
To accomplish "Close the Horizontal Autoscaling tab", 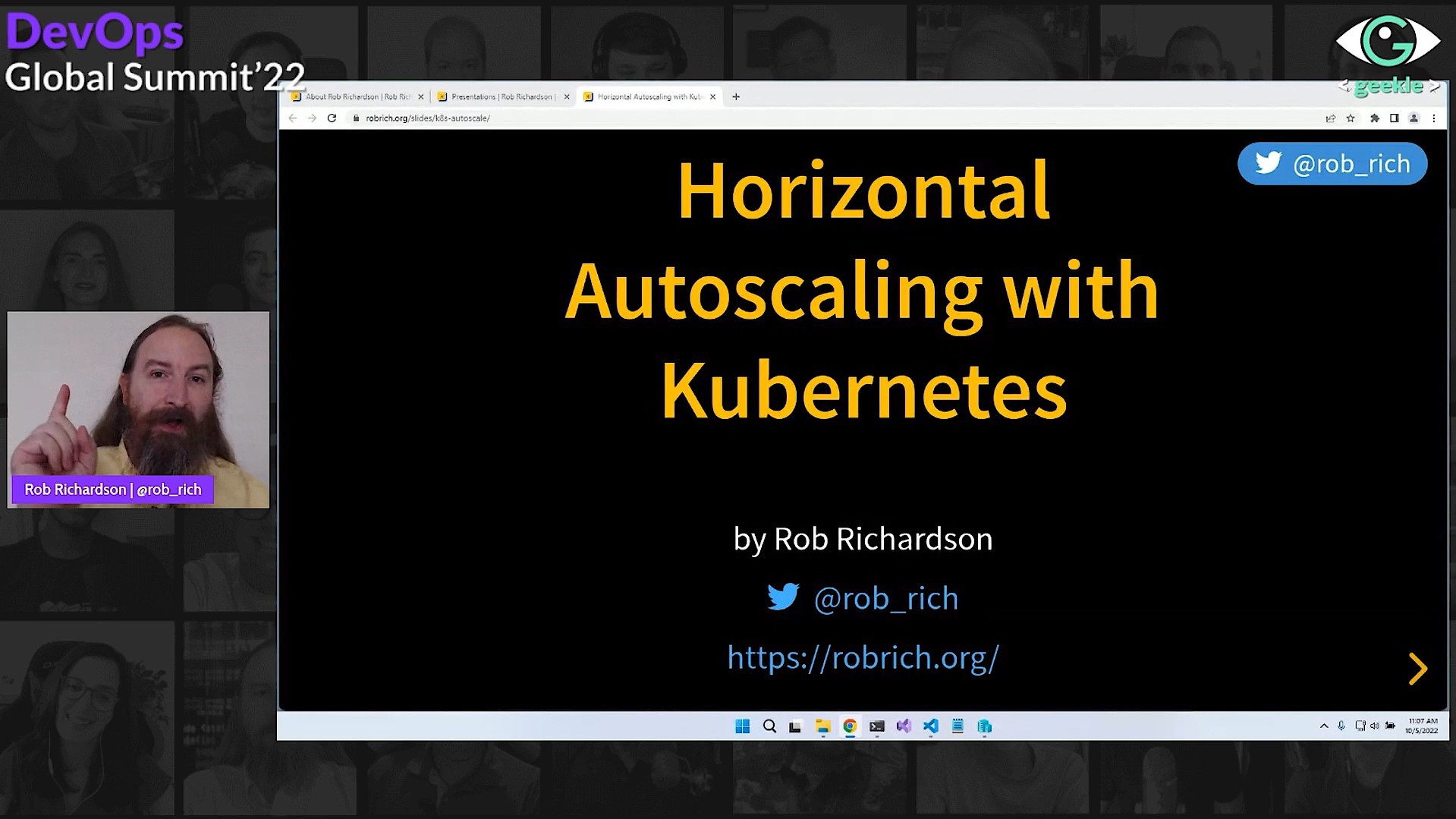I will tap(712, 96).
